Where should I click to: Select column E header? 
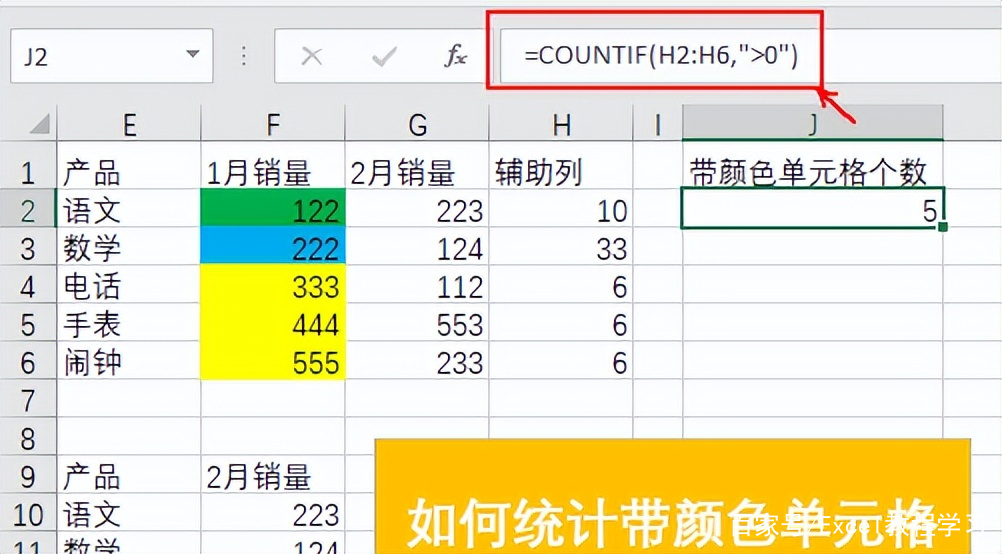pos(129,124)
